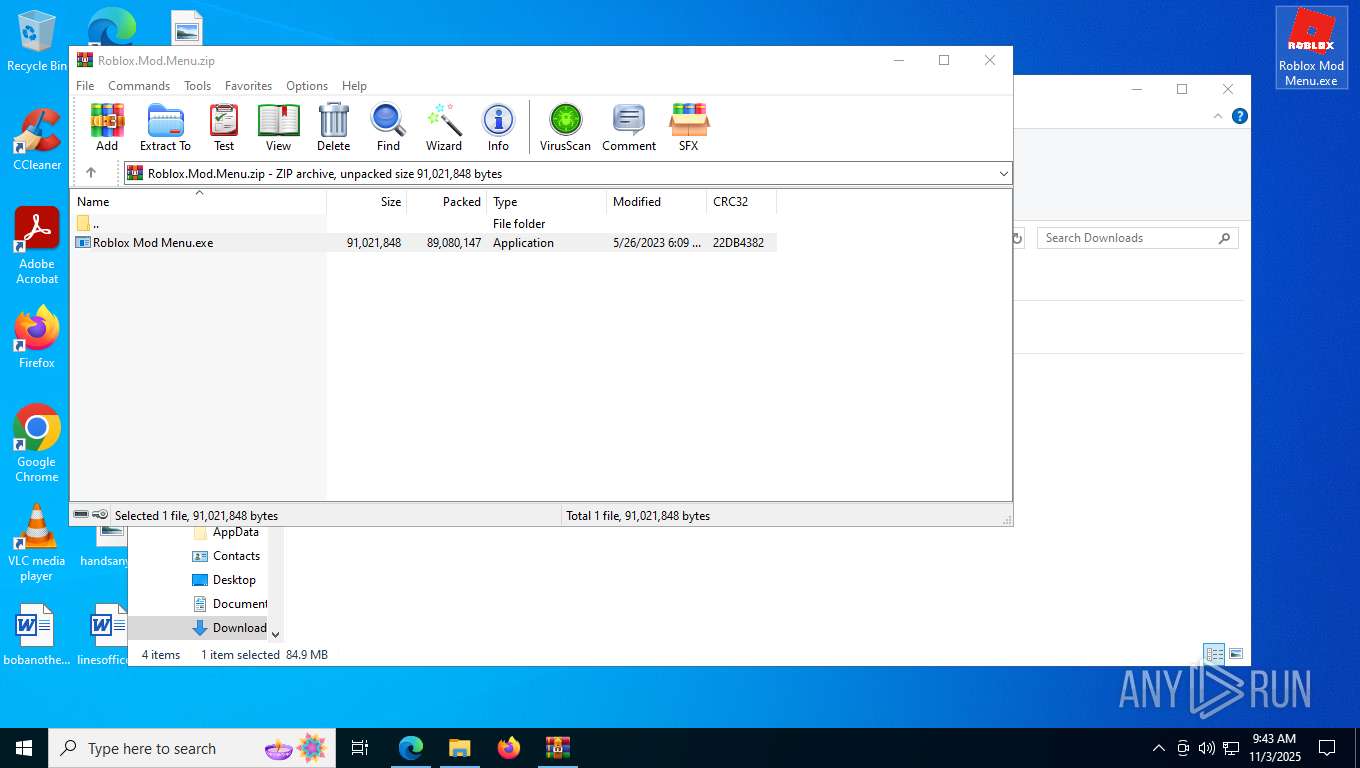Click the Comment toolbar icon
The width and height of the screenshot is (1360, 768).
tap(629, 127)
